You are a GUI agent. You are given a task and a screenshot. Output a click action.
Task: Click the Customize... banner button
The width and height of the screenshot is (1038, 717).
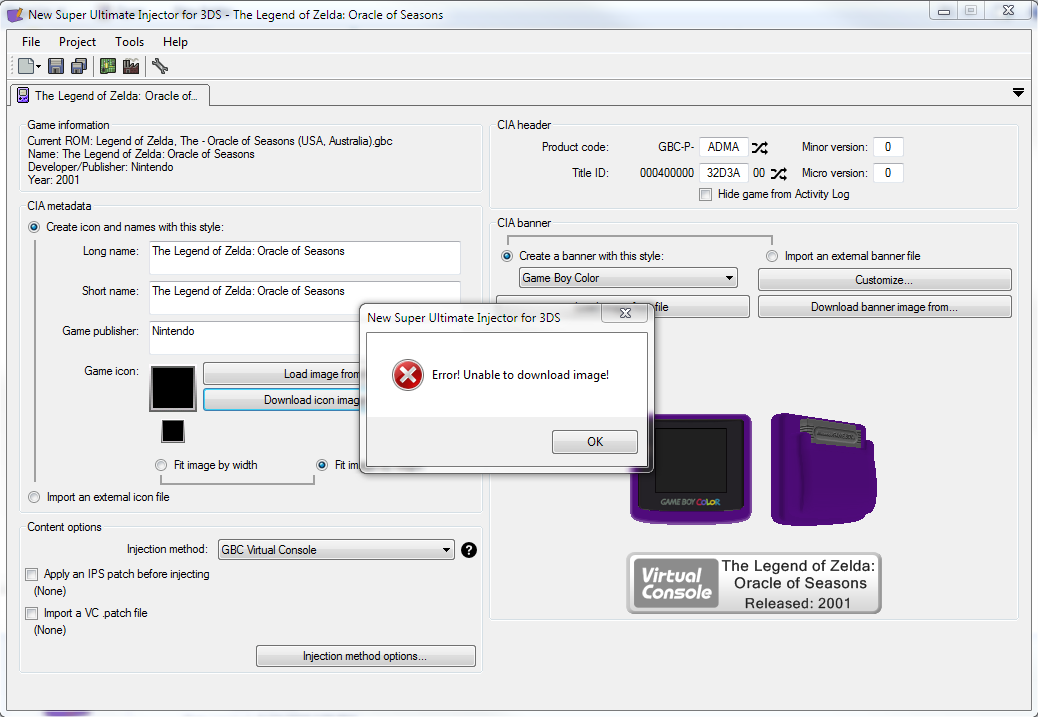(x=884, y=280)
